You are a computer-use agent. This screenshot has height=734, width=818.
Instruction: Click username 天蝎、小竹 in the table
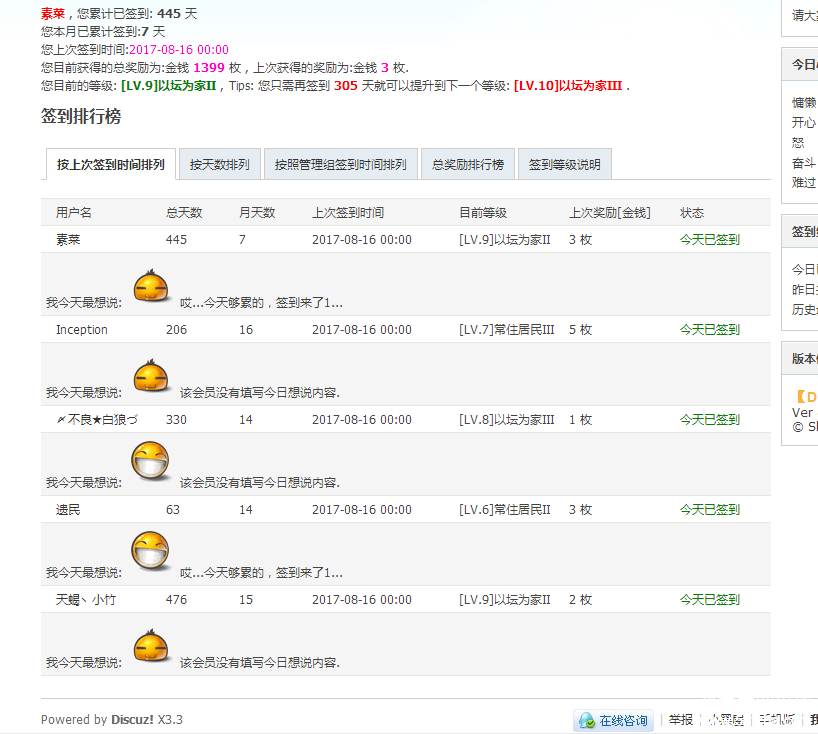point(85,600)
